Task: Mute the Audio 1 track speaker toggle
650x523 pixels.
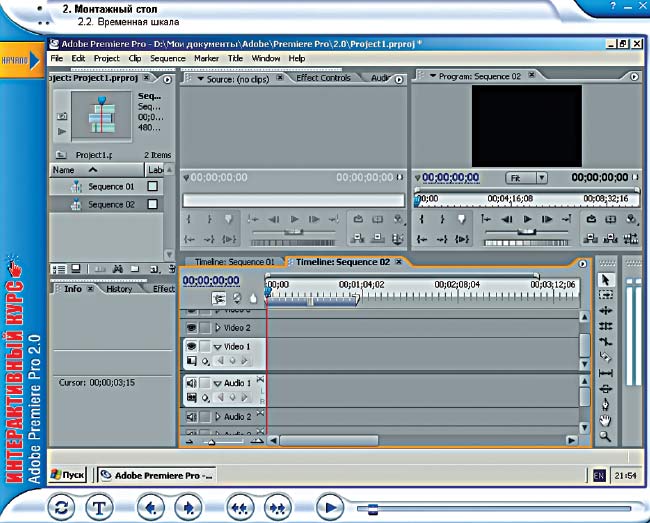Action: [190, 382]
